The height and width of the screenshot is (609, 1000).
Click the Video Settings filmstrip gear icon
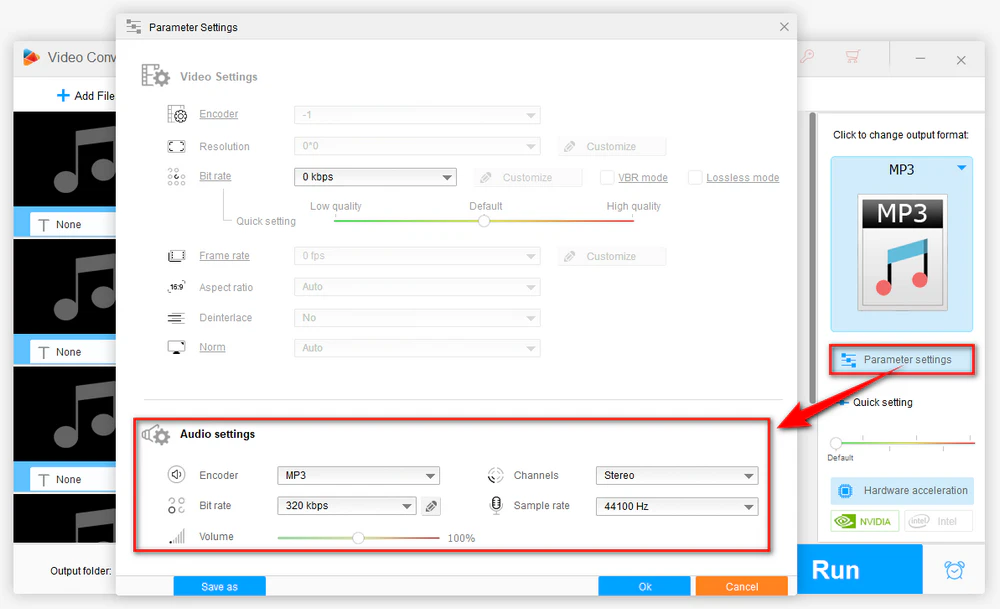point(155,76)
